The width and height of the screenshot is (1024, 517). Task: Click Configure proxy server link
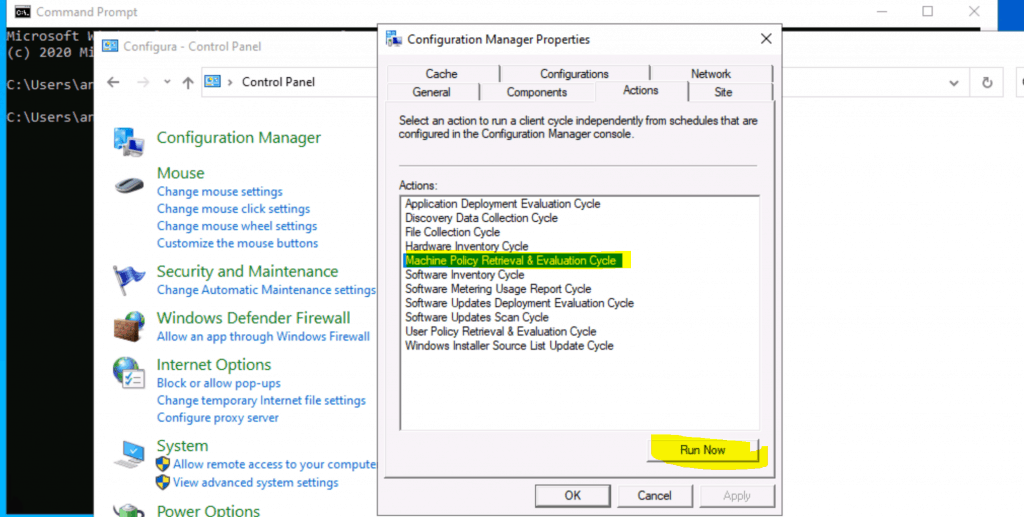click(x=217, y=418)
